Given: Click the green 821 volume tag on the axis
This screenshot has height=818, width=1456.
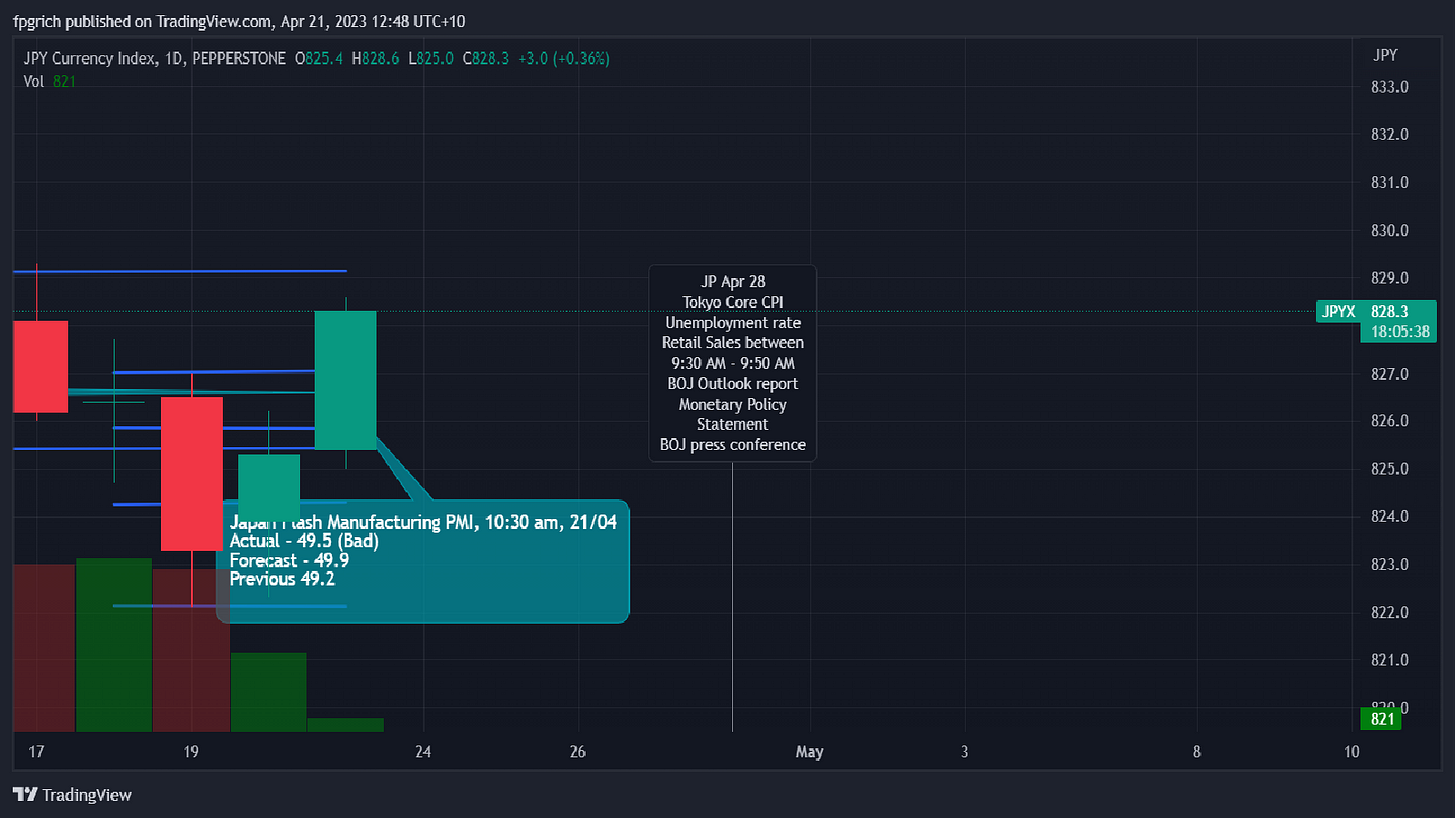Looking at the screenshot, I should [x=1381, y=719].
